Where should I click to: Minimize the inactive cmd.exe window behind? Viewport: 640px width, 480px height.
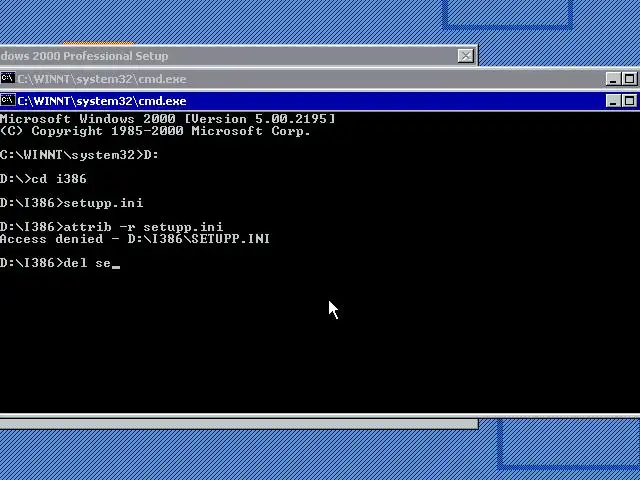pyautogui.click(x=613, y=79)
